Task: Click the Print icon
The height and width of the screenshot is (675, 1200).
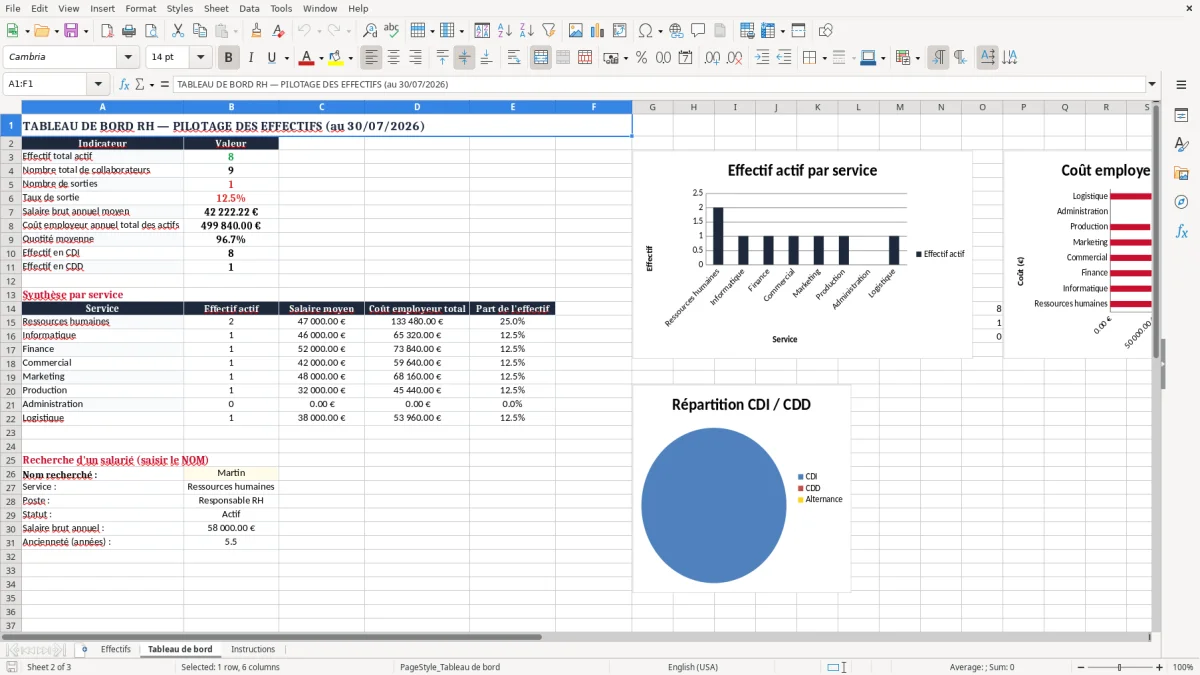Action: pyautogui.click(x=128, y=31)
